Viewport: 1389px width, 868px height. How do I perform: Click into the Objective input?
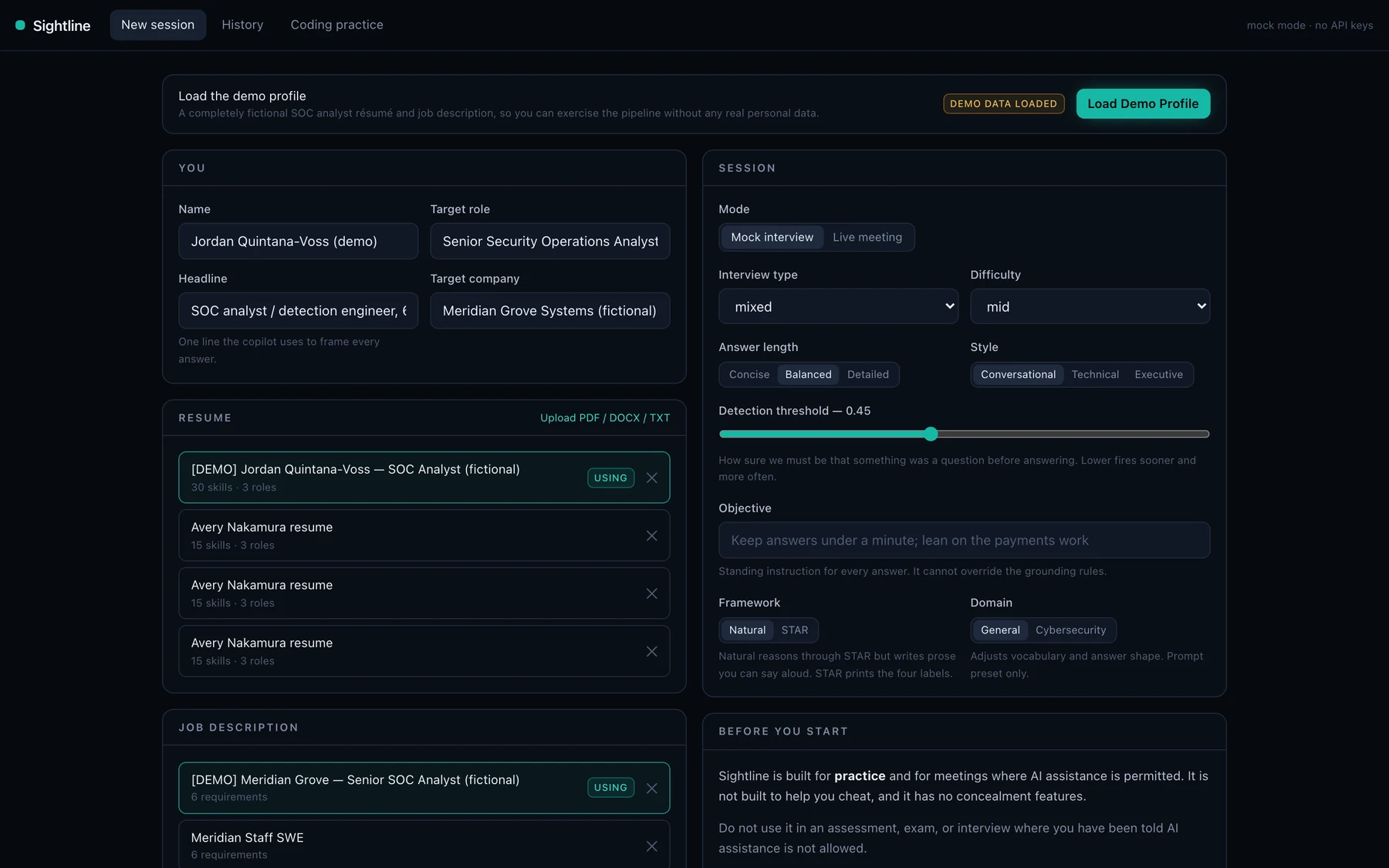[x=964, y=540]
